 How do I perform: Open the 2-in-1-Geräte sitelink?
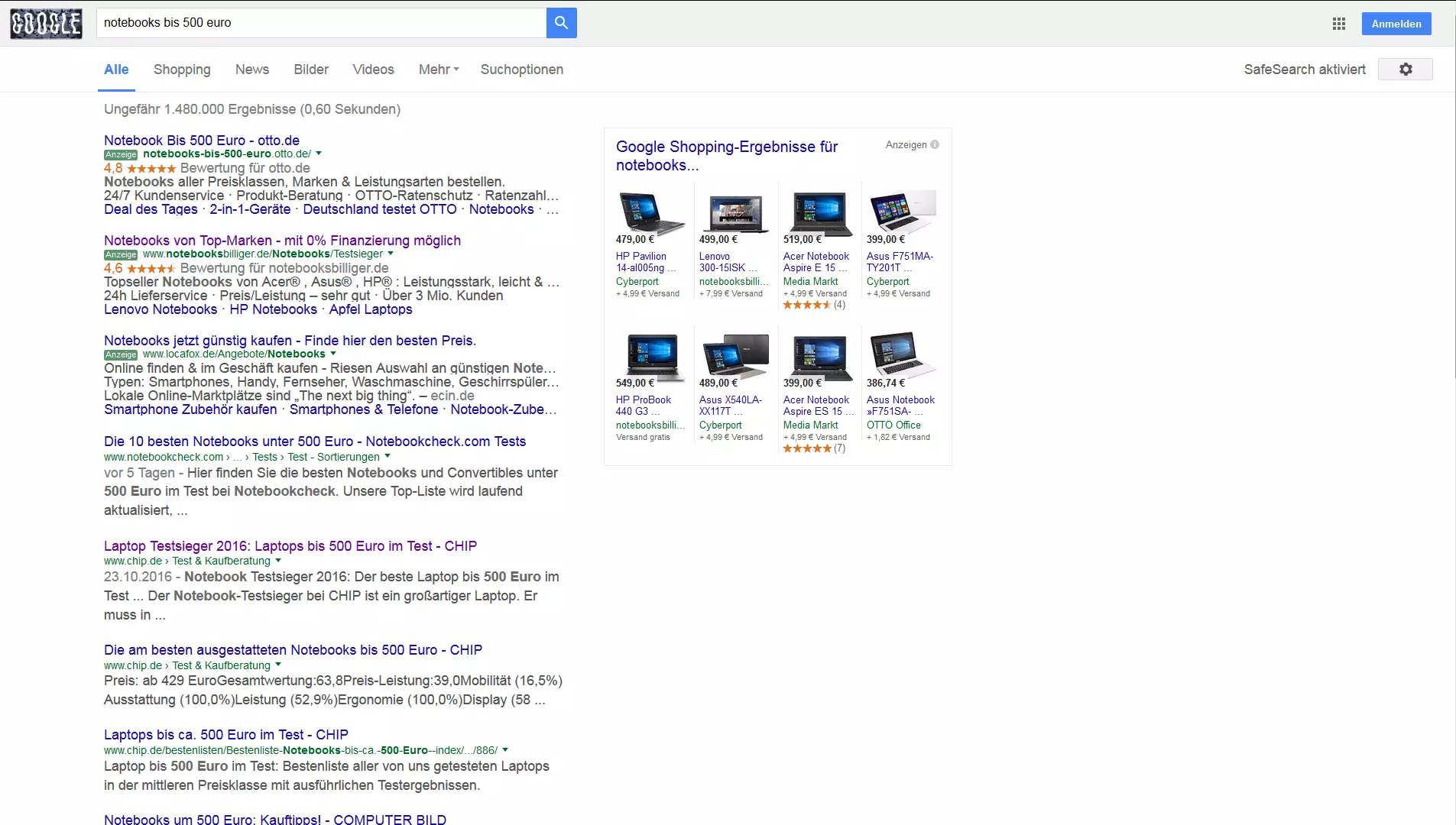tap(250, 209)
